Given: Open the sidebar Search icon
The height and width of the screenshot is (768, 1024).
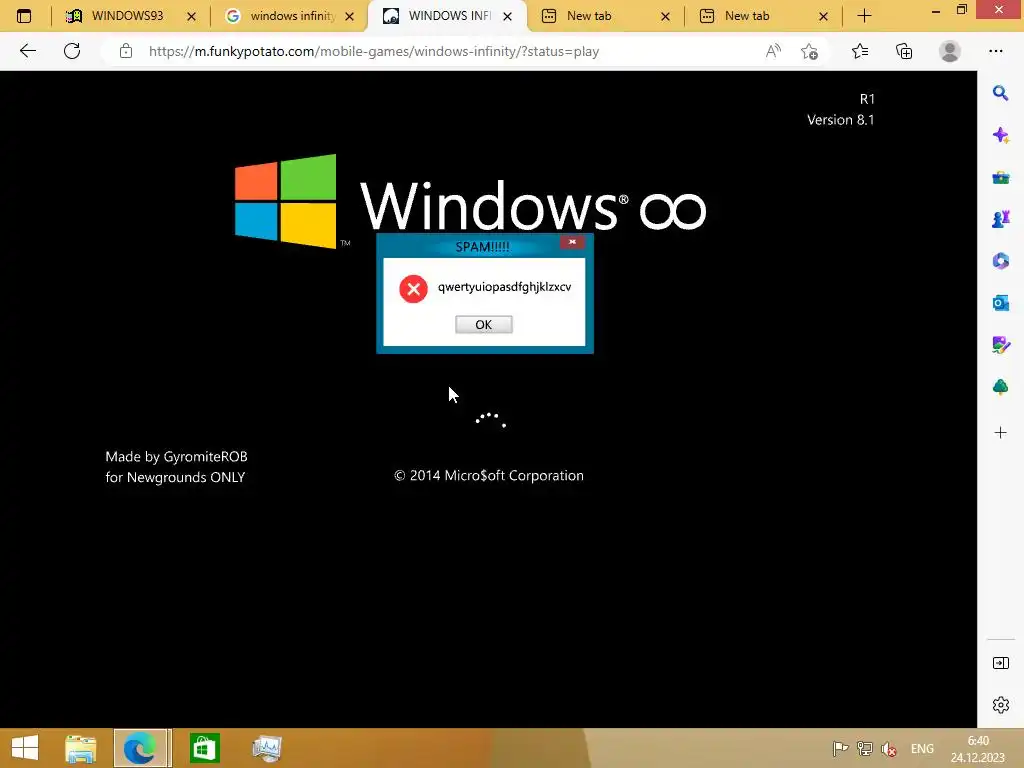Looking at the screenshot, I should (1000, 93).
